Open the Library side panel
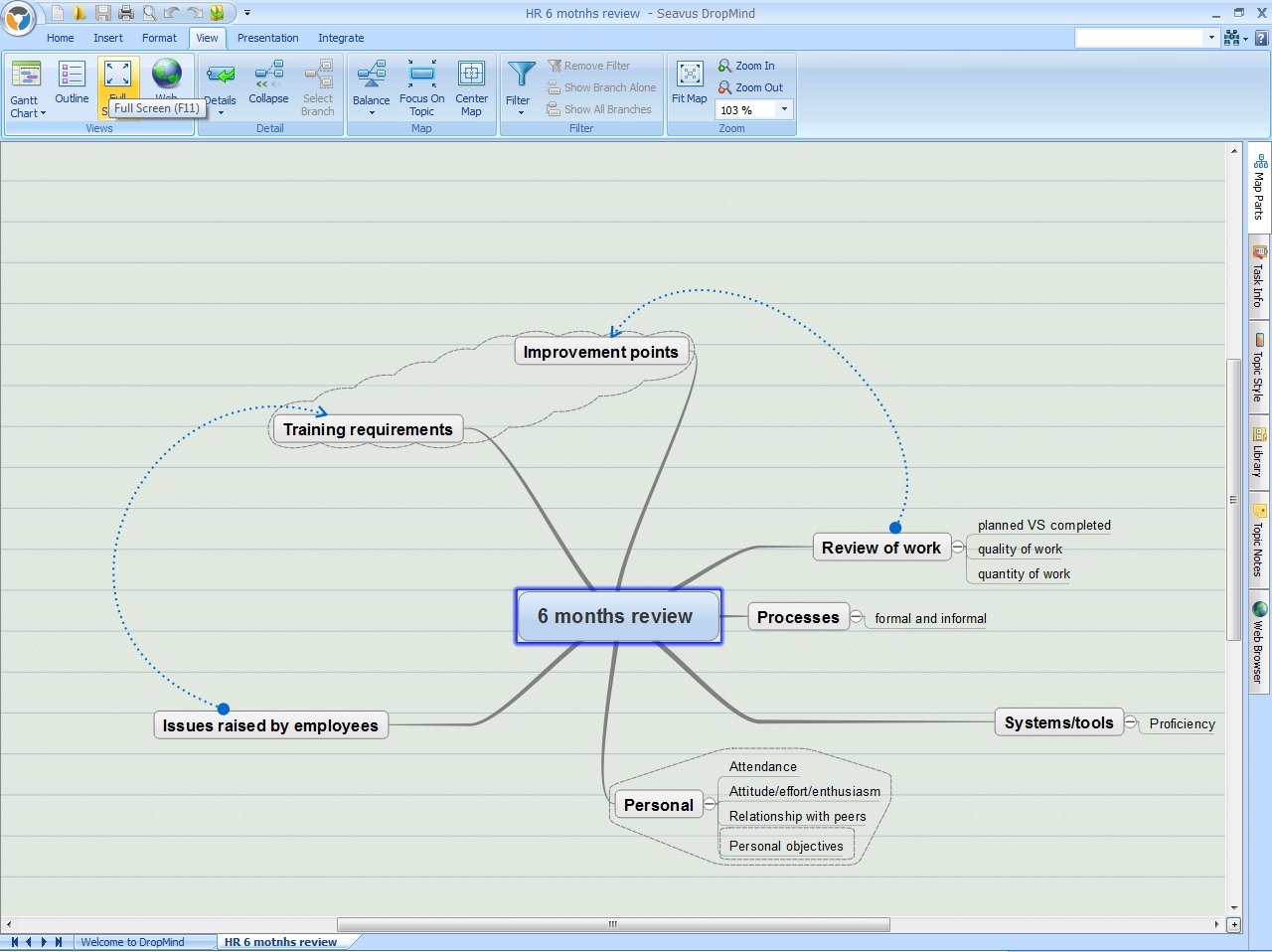 pos(1259,453)
